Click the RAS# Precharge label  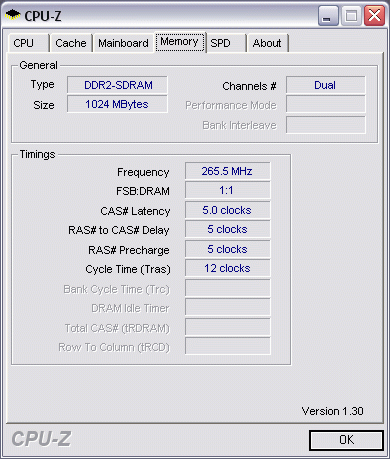129,250
